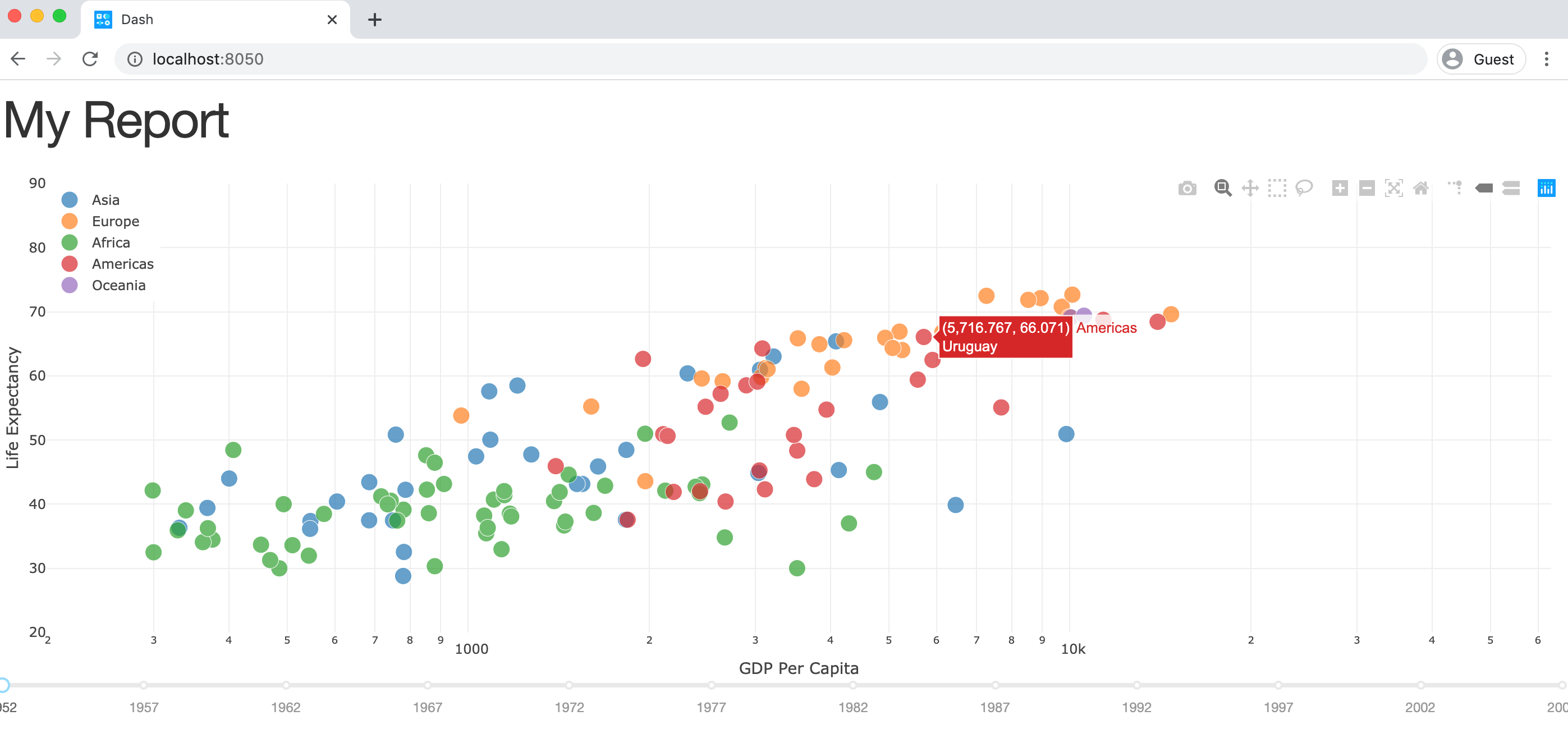
Task: Click 1992 mark on year slider
Action: point(1136,685)
